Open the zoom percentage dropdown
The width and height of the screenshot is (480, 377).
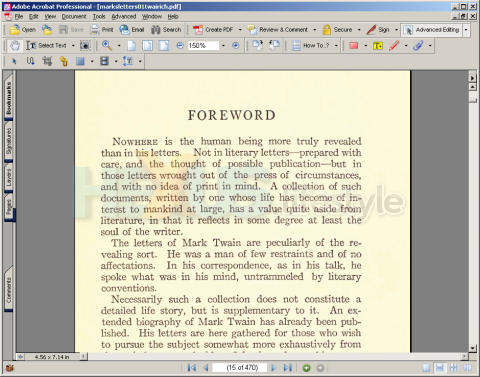pyautogui.click(x=223, y=46)
